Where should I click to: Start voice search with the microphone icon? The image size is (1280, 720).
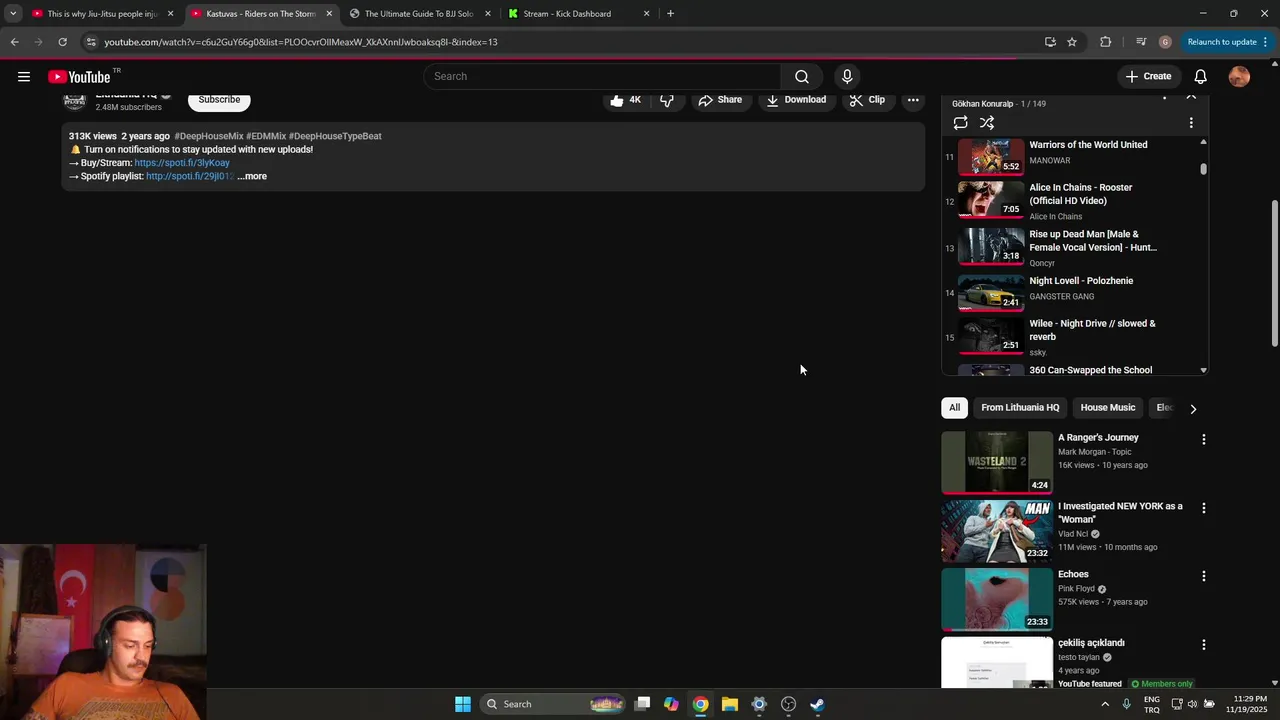[x=847, y=77]
